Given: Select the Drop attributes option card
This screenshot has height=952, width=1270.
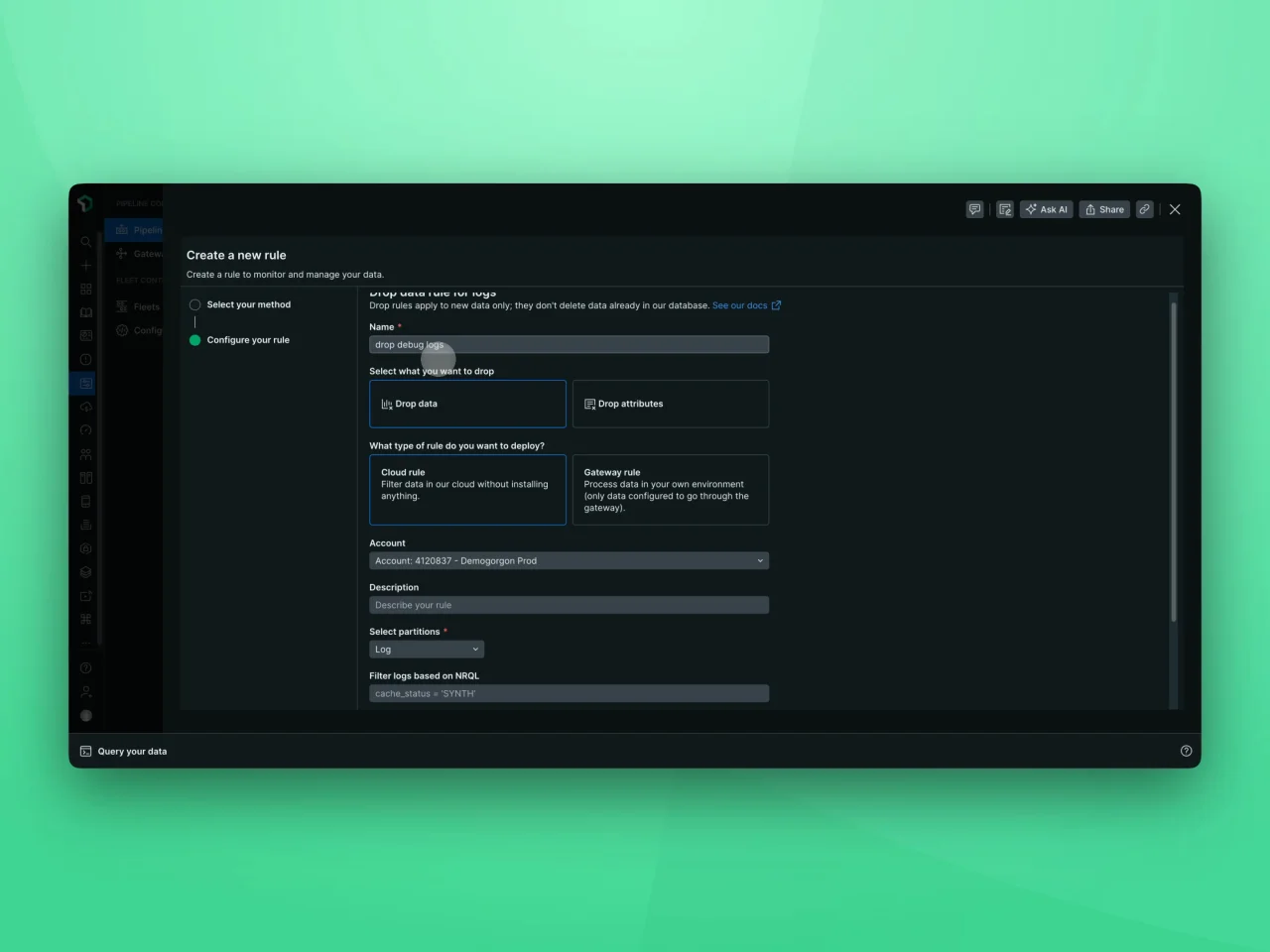Looking at the screenshot, I should 671,404.
